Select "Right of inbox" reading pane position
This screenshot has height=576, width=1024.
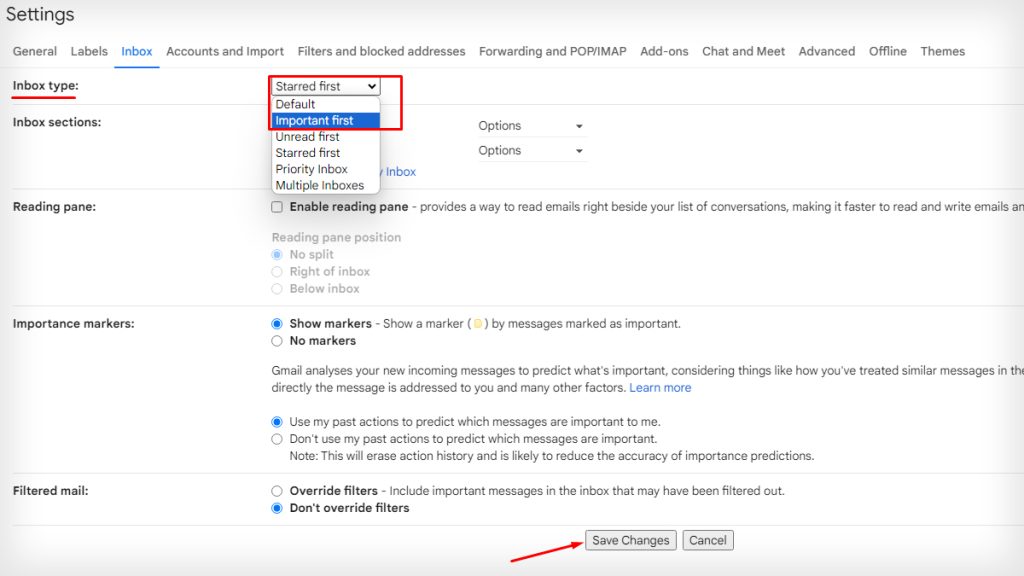point(278,271)
